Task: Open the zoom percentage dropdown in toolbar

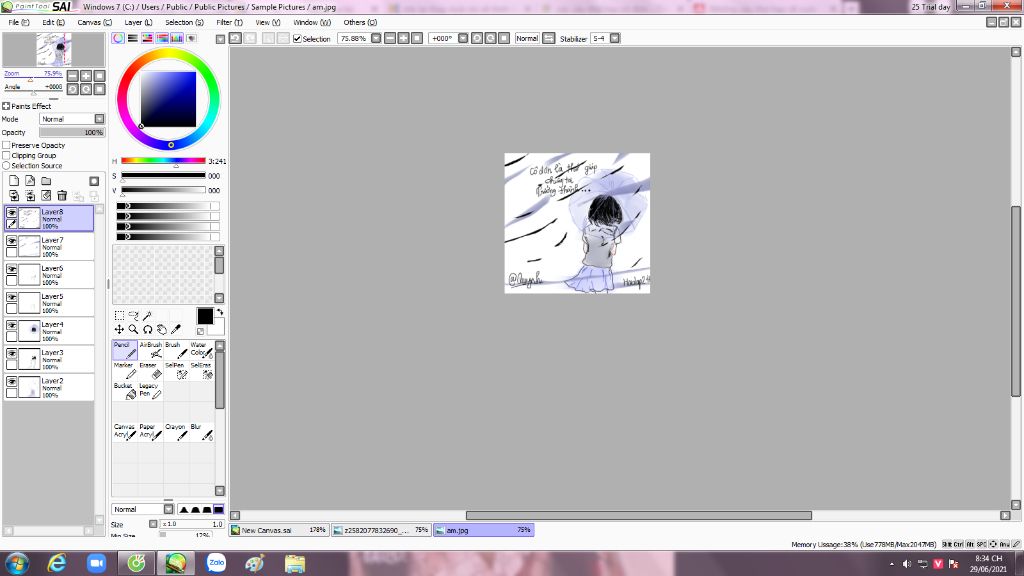Action: 376,39
